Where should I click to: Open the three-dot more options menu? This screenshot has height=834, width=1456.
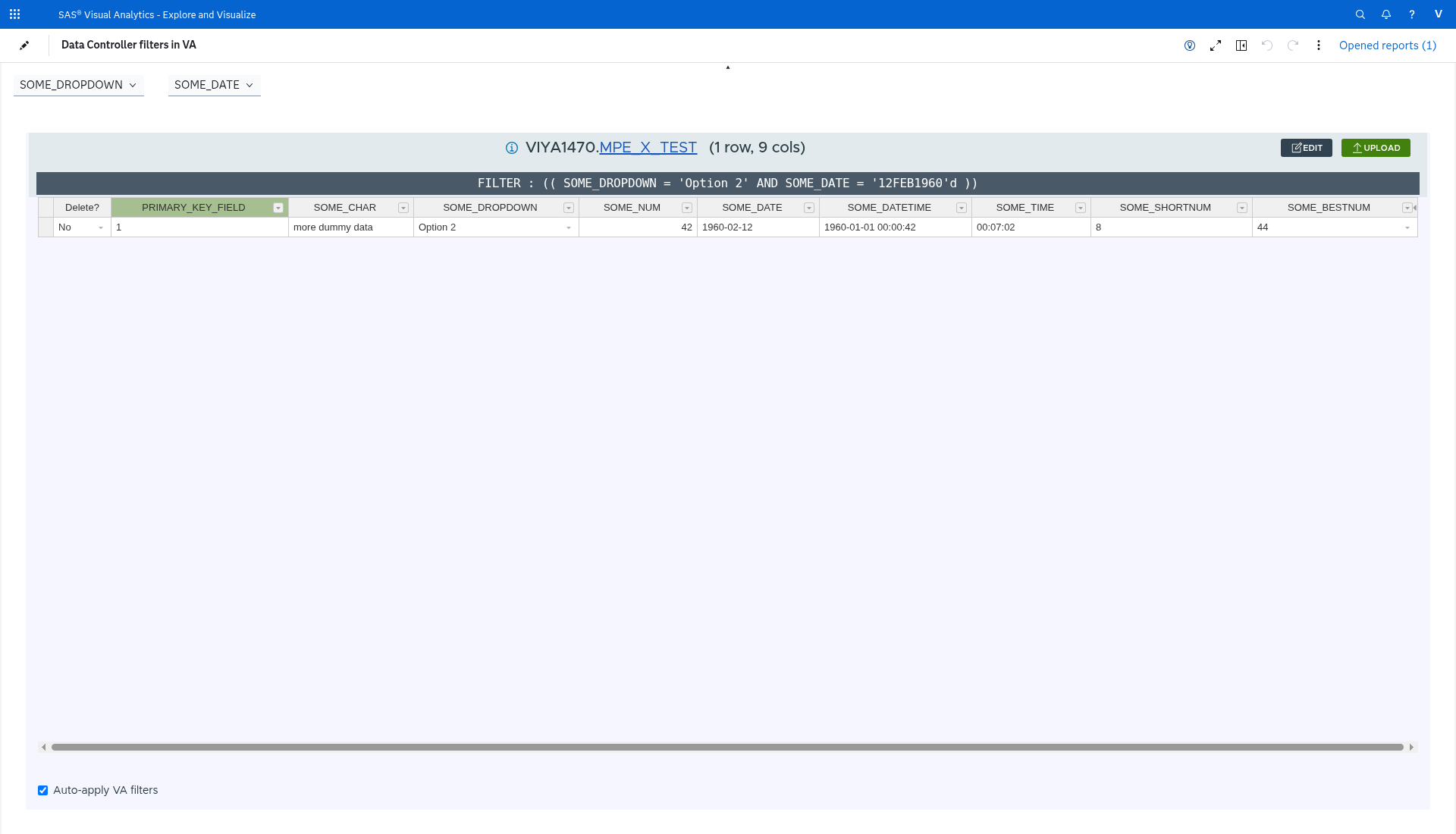pos(1319,45)
